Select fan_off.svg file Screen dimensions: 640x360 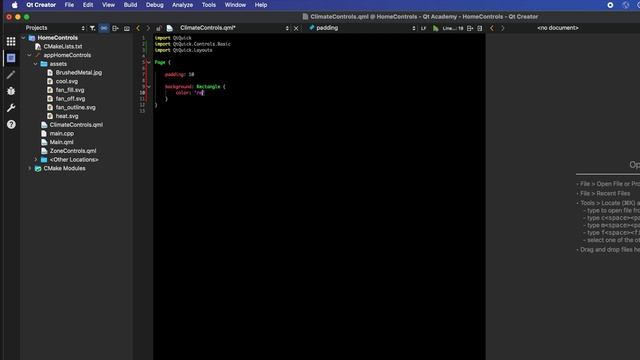tap(70, 99)
